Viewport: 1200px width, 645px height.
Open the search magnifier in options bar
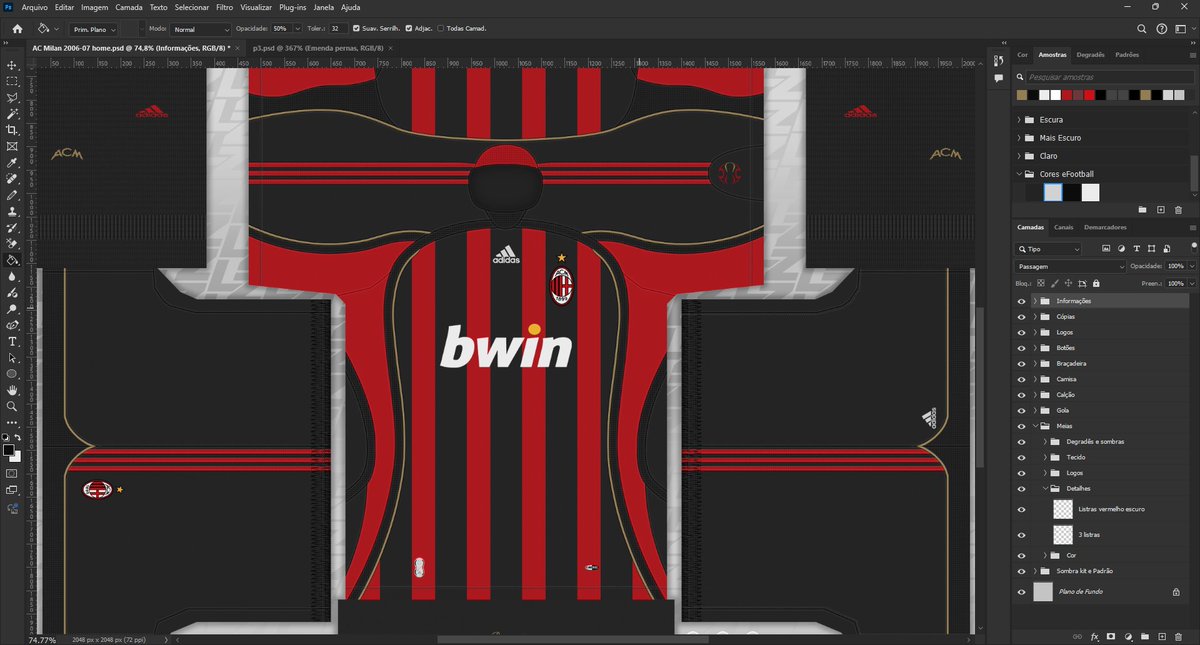pyautogui.click(x=1143, y=29)
